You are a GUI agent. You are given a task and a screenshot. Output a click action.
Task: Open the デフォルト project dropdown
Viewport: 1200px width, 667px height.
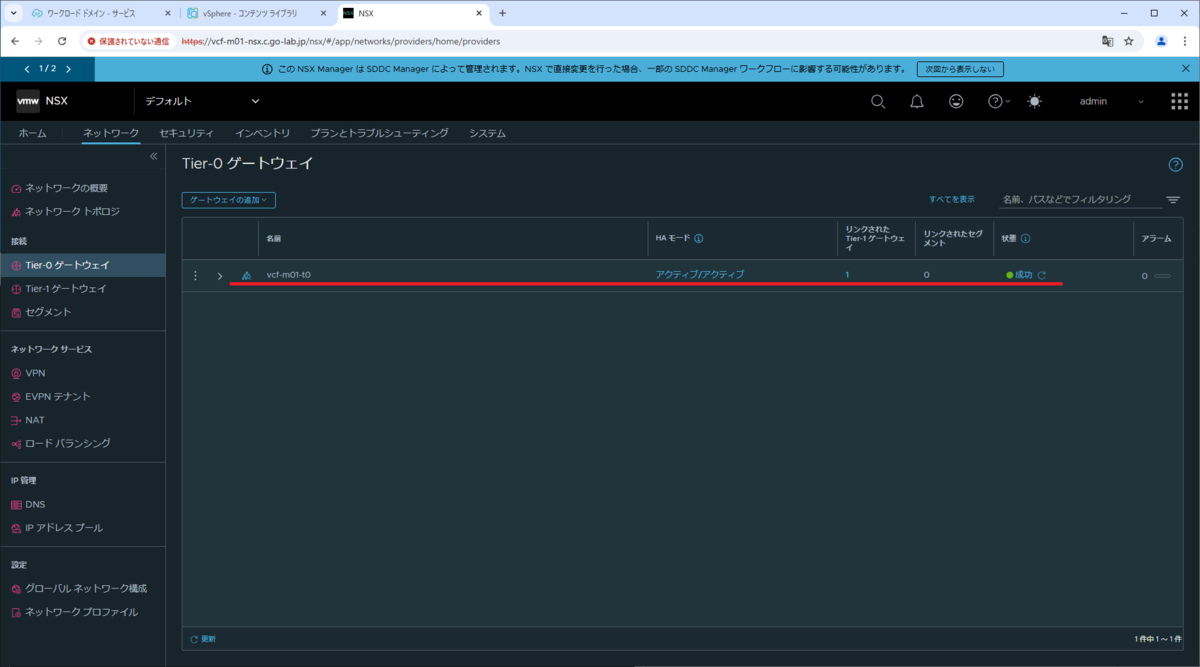201,101
